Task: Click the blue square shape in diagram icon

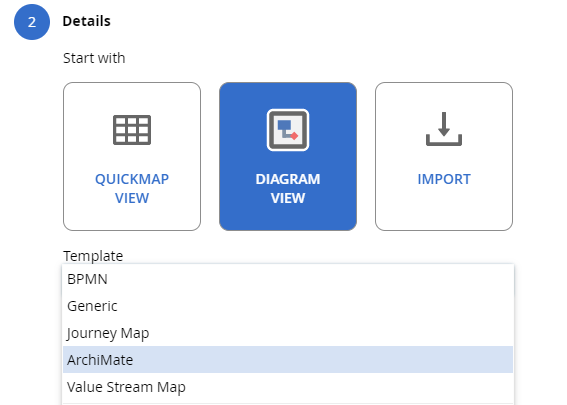Action: 284,125
